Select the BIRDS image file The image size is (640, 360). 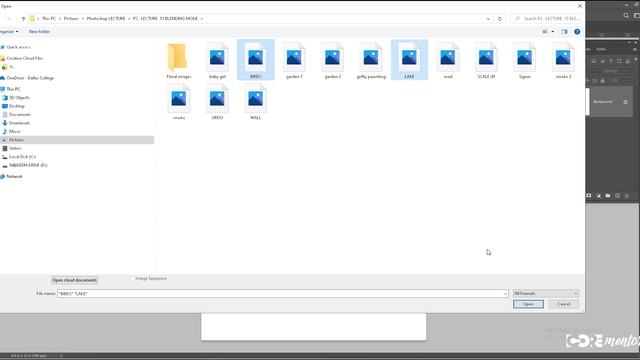coord(256,60)
